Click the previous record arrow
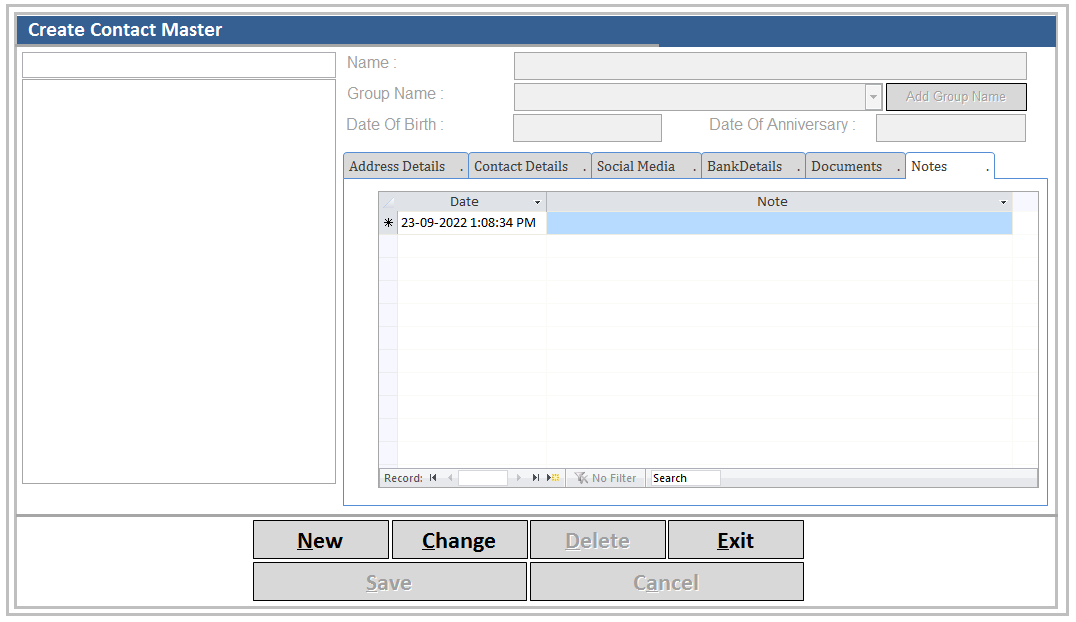This screenshot has width=1076, height=622. 450,478
